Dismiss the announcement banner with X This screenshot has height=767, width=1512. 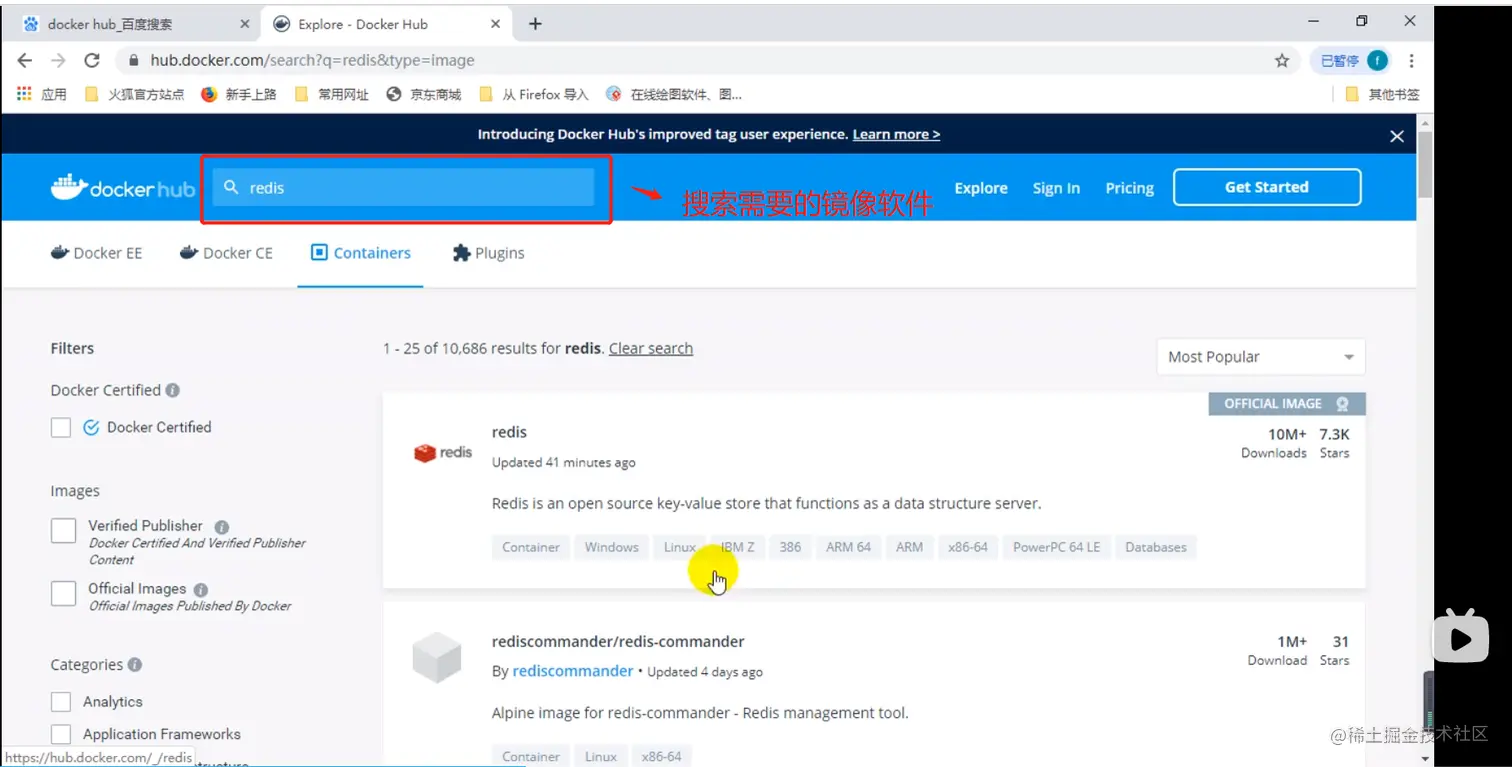click(1397, 136)
